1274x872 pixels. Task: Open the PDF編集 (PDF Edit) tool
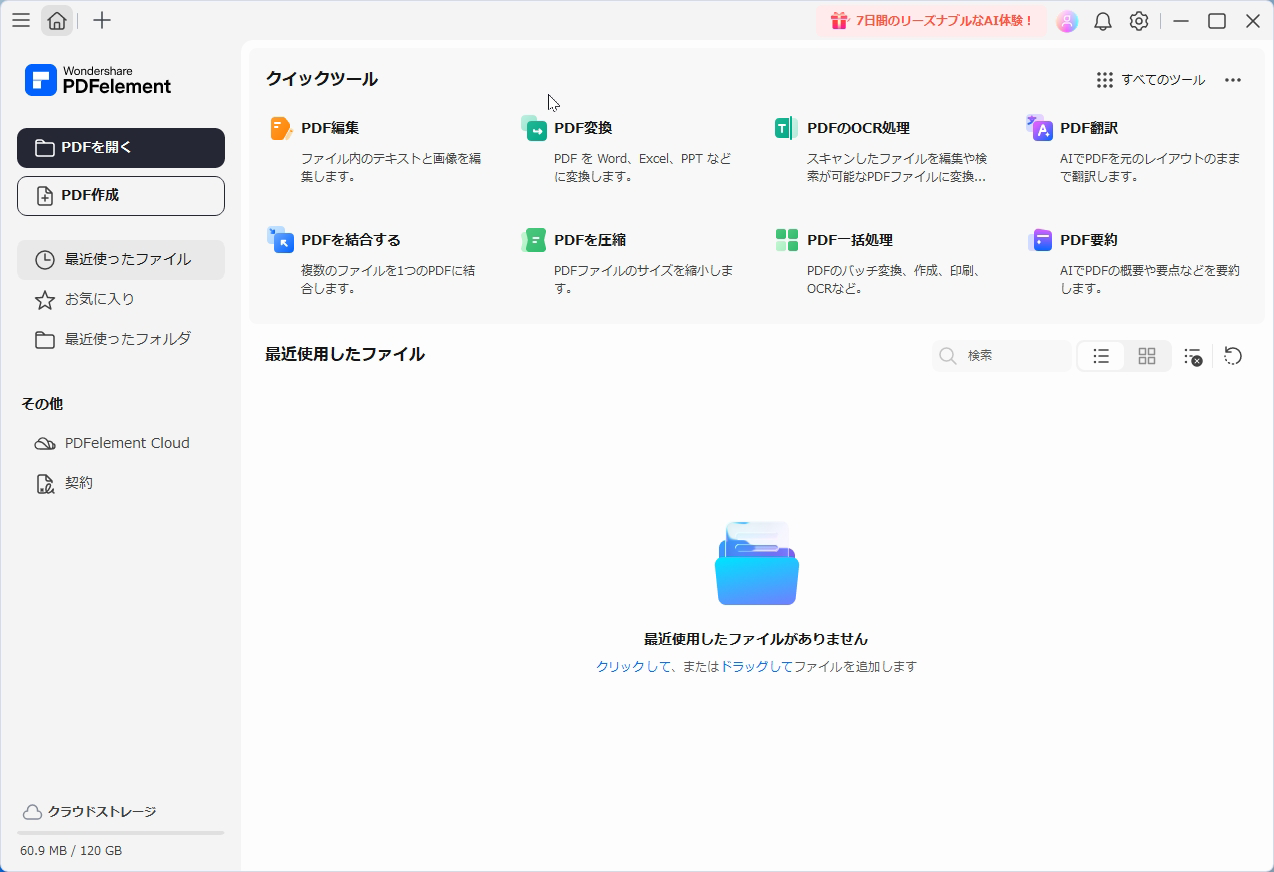tap(328, 127)
